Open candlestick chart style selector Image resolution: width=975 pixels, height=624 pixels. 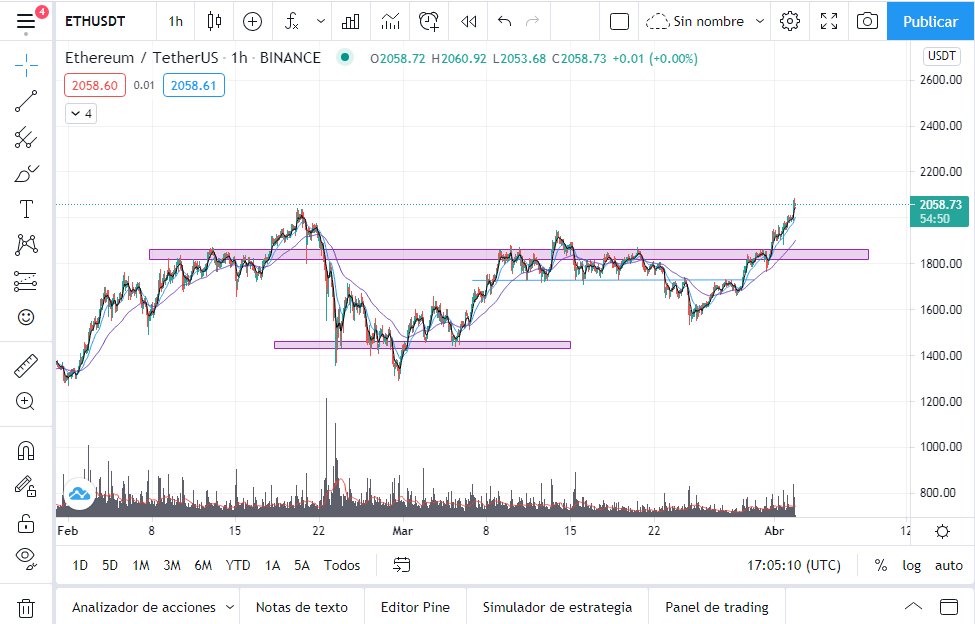coord(214,21)
